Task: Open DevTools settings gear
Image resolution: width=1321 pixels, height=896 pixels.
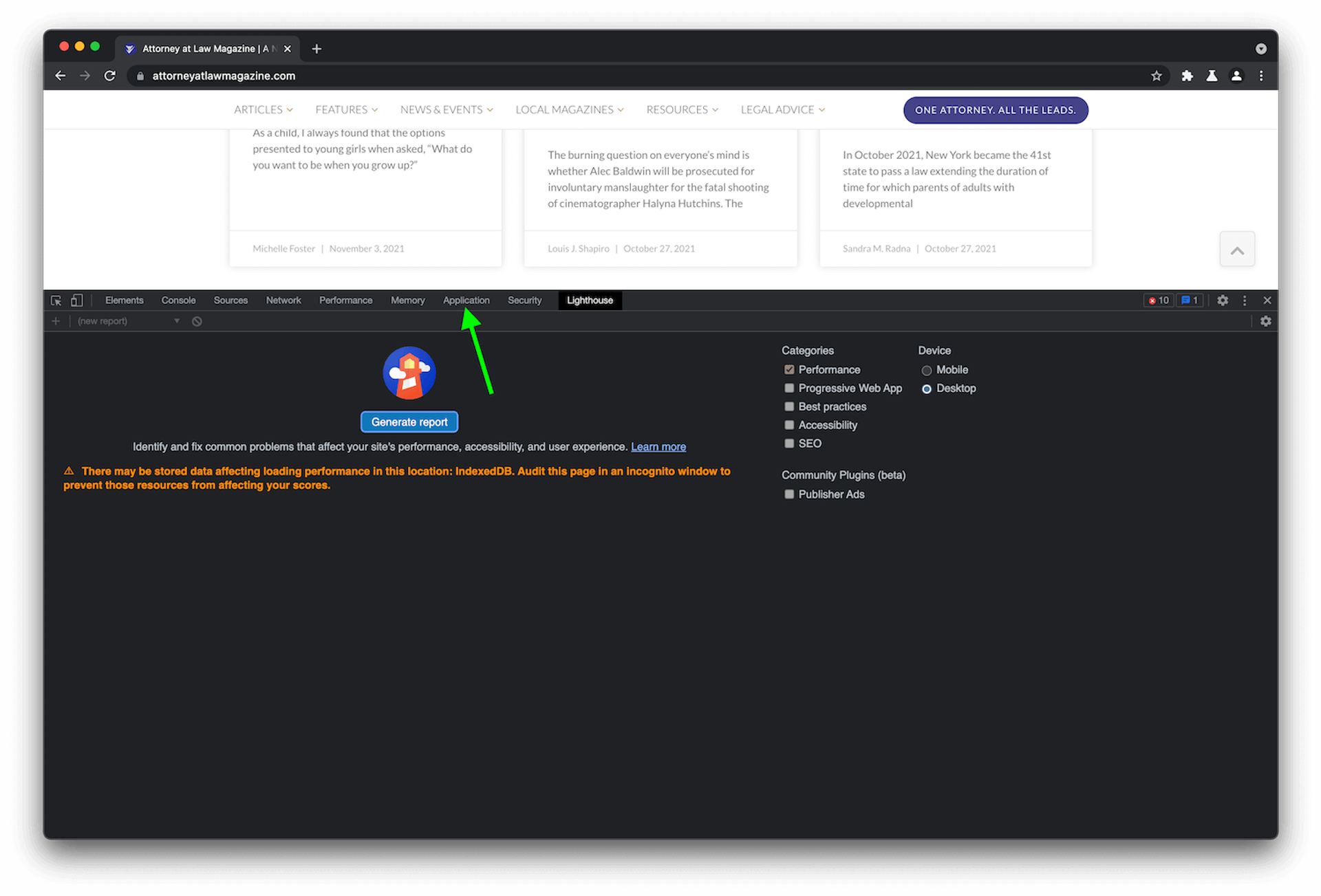Action: coord(1222,301)
